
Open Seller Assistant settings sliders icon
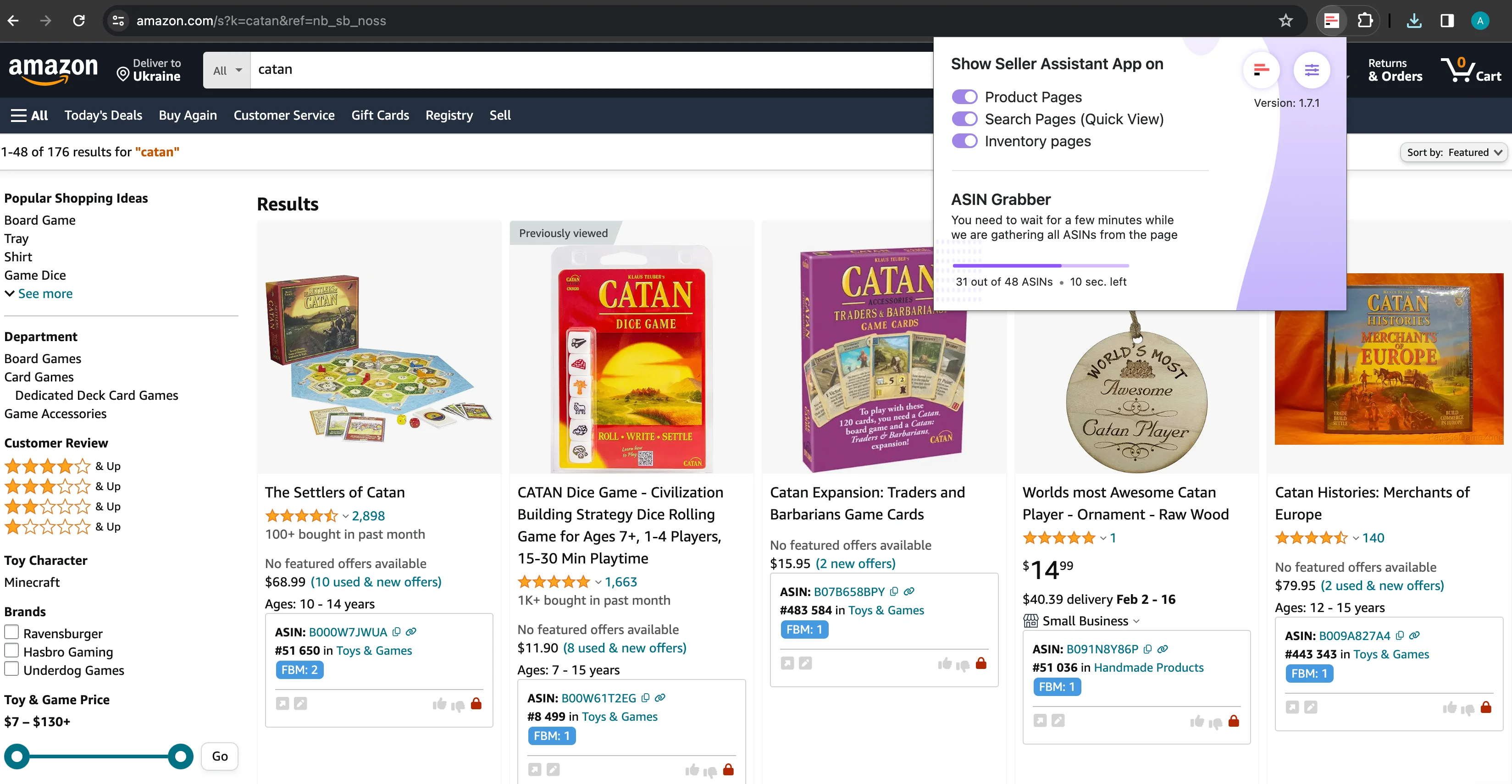(x=1311, y=71)
